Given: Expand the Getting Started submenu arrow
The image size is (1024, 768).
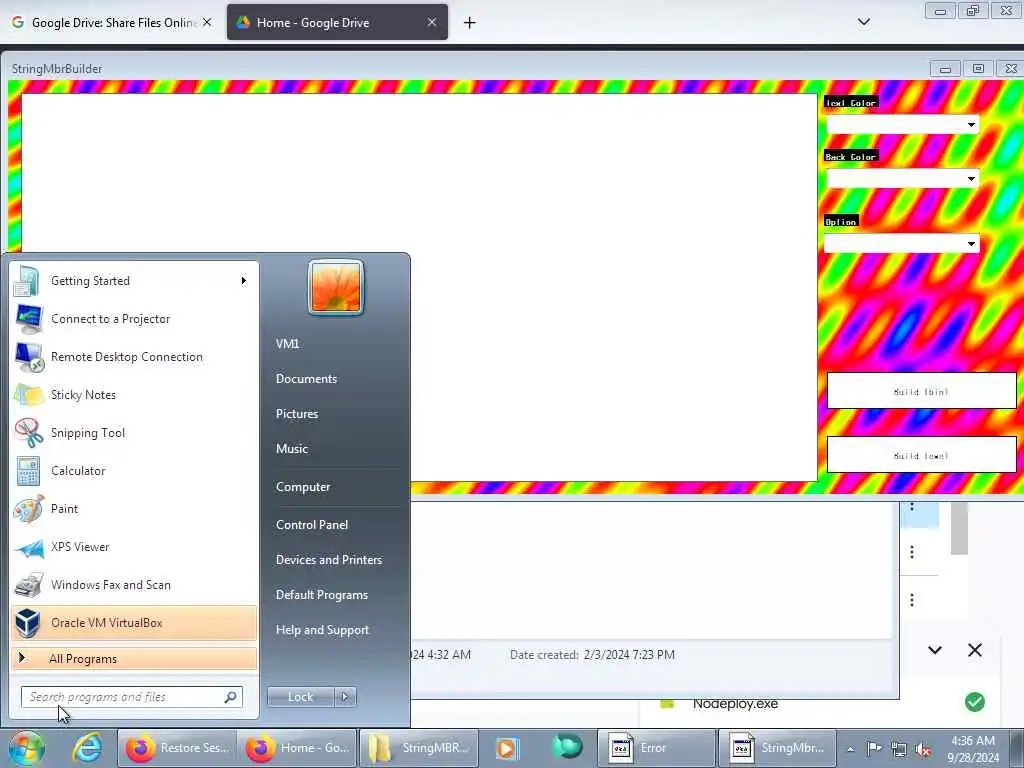Looking at the screenshot, I should click(244, 281).
